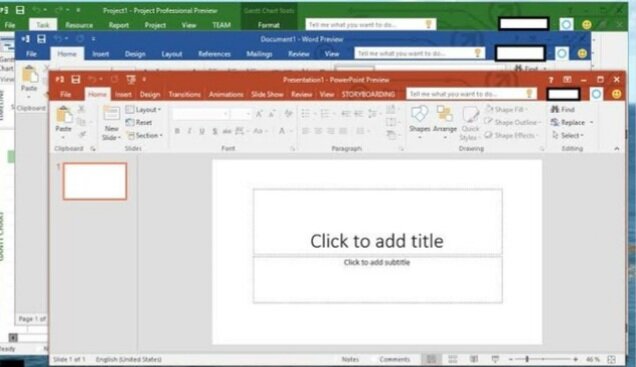Click the Save icon in Project title bar

[20, 11]
